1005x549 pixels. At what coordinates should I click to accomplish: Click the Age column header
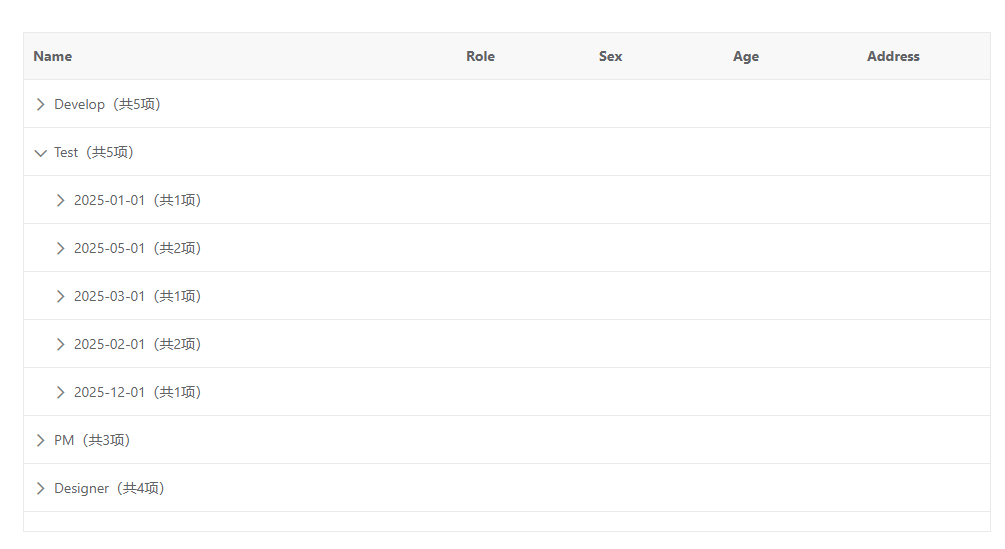(746, 56)
